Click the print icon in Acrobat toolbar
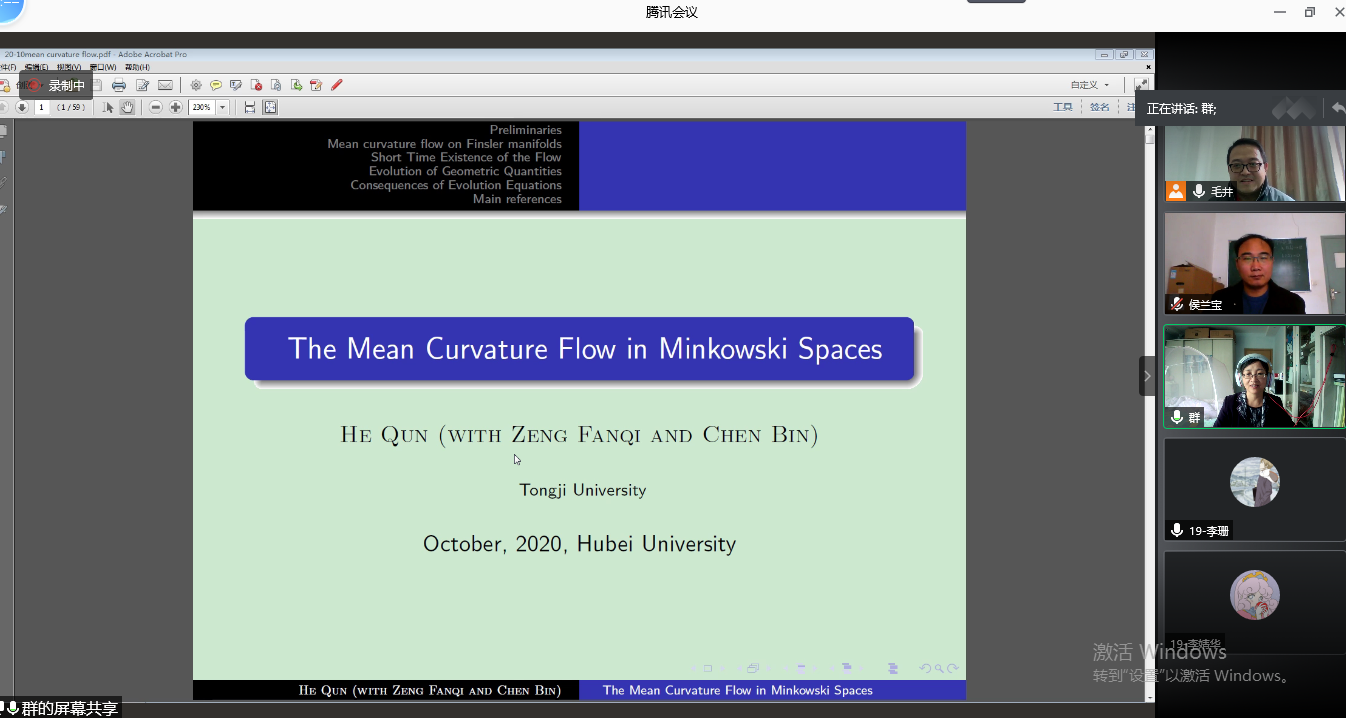Screen dimensions: 1346x718 click(x=119, y=85)
